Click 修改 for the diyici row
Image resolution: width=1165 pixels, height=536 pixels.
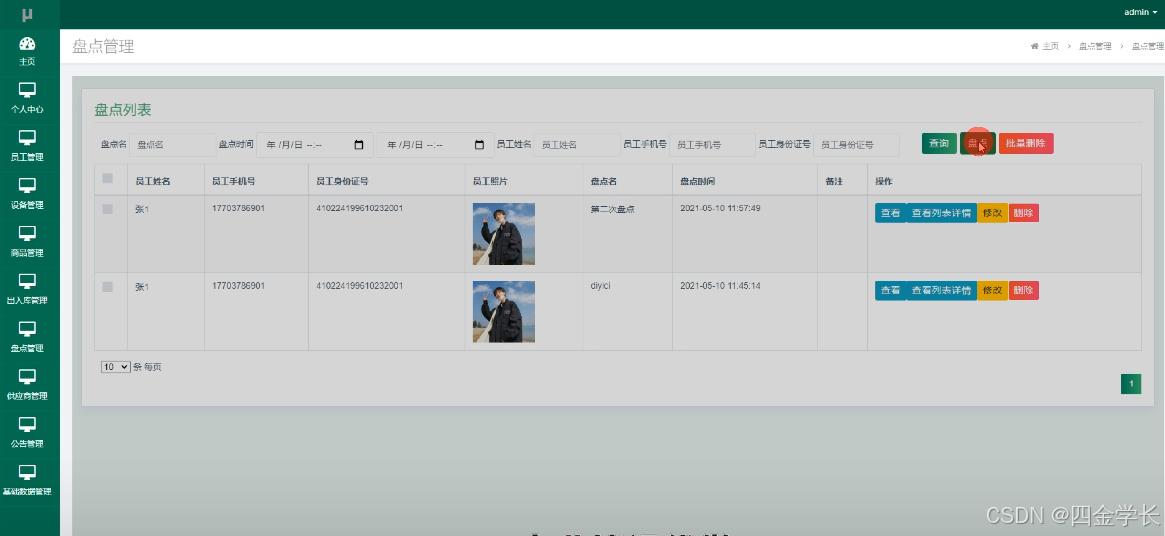point(993,291)
